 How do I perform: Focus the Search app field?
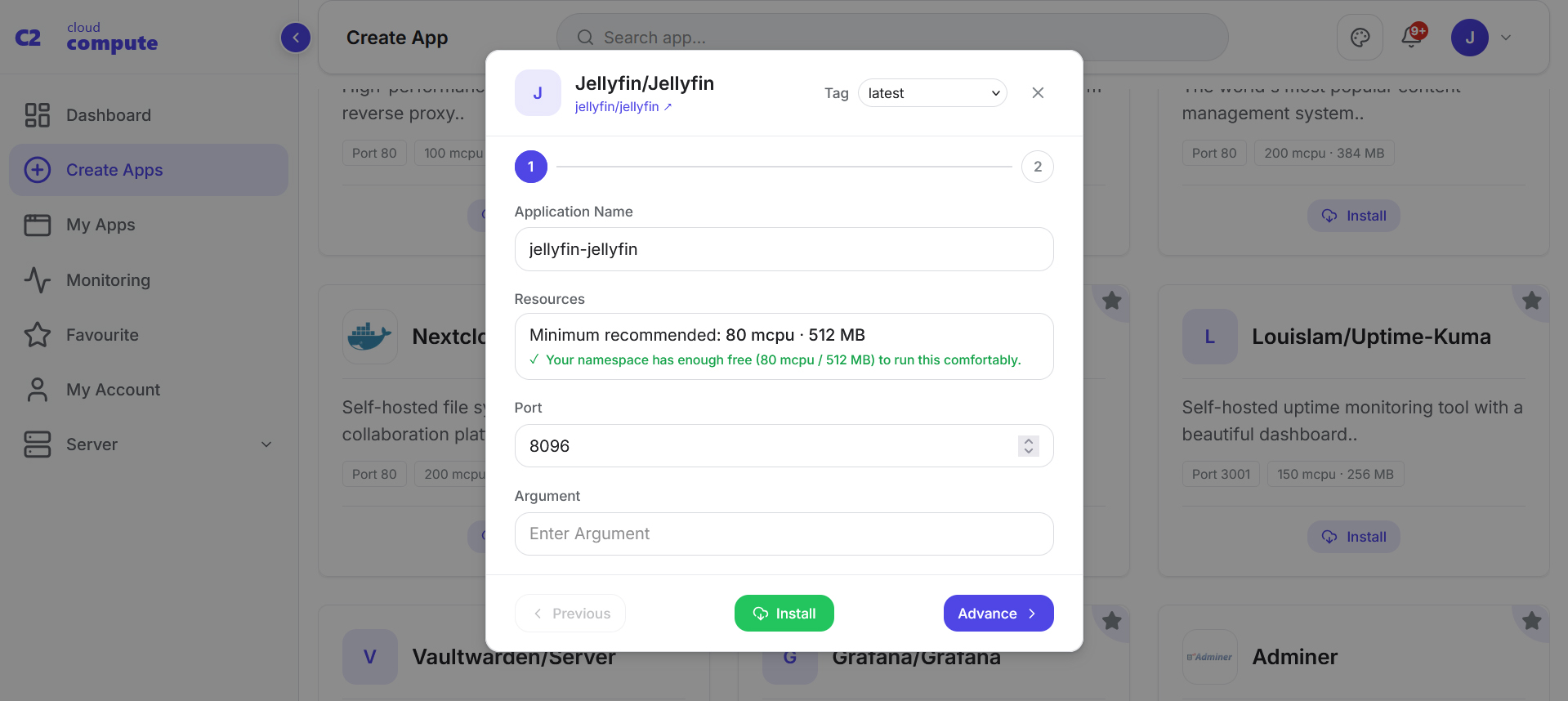coord(892,38)
